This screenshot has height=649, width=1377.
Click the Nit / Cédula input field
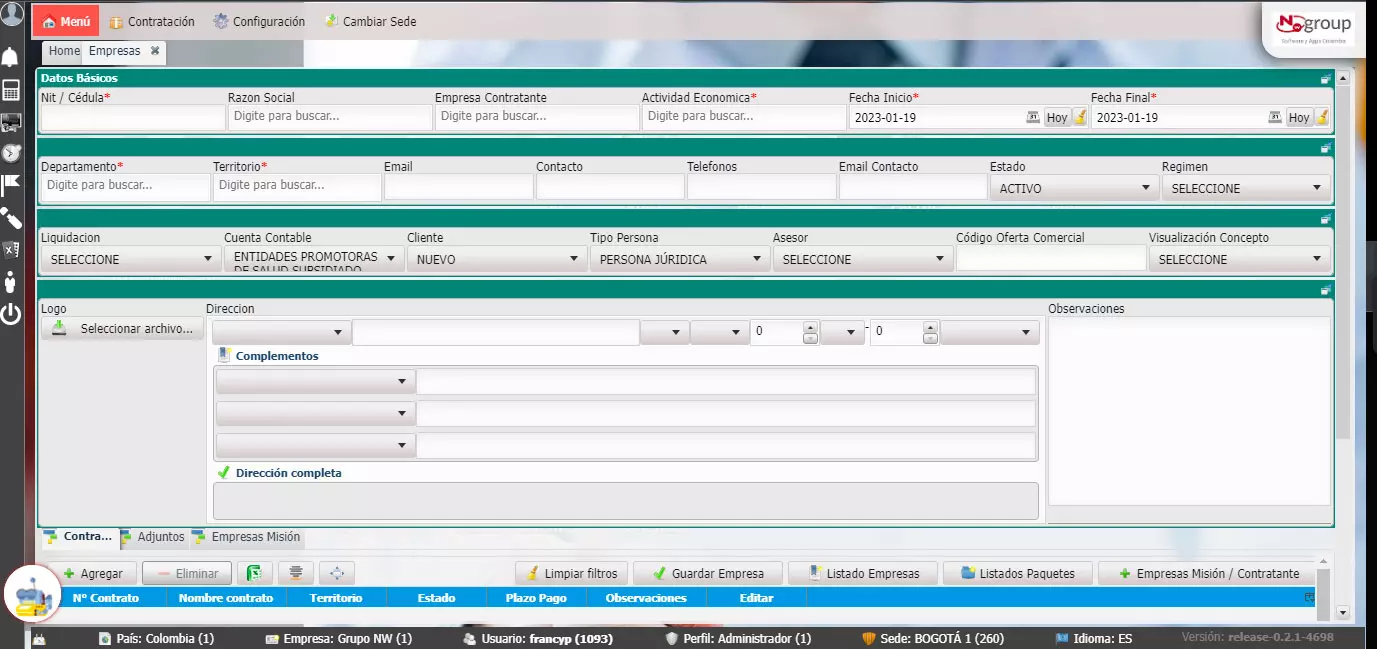132,117
